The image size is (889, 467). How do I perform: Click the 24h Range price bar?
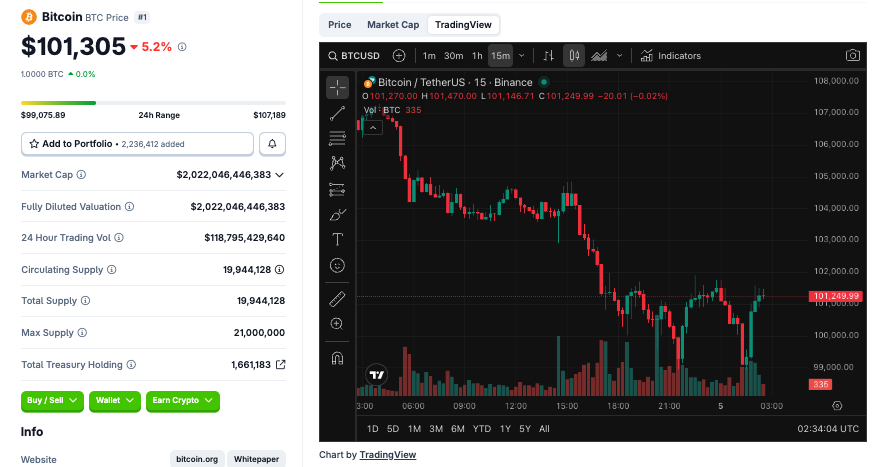point(153,102)
